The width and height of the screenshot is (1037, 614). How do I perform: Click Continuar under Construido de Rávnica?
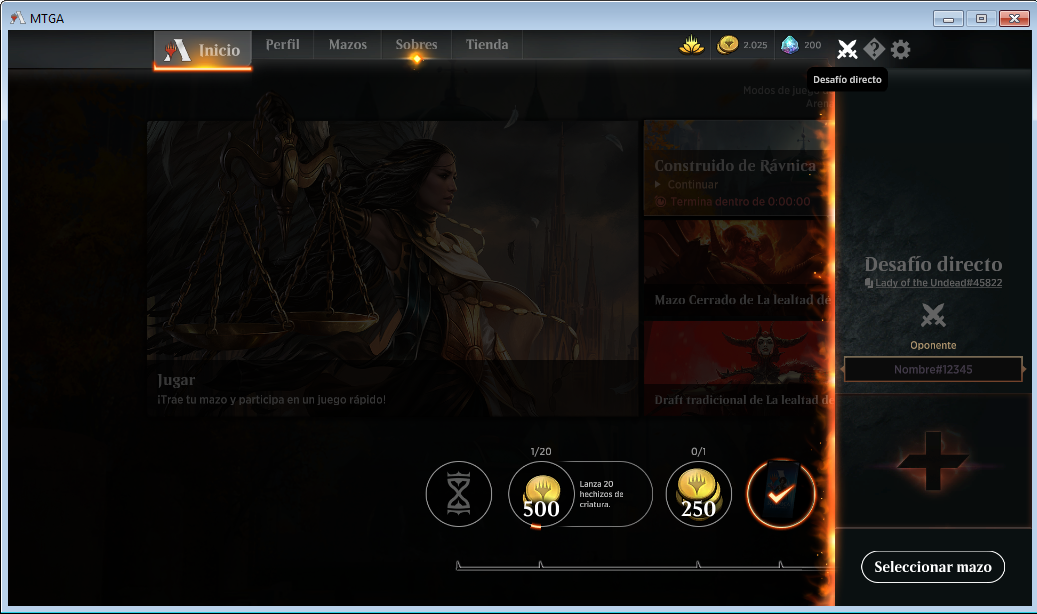pos(692,185)
